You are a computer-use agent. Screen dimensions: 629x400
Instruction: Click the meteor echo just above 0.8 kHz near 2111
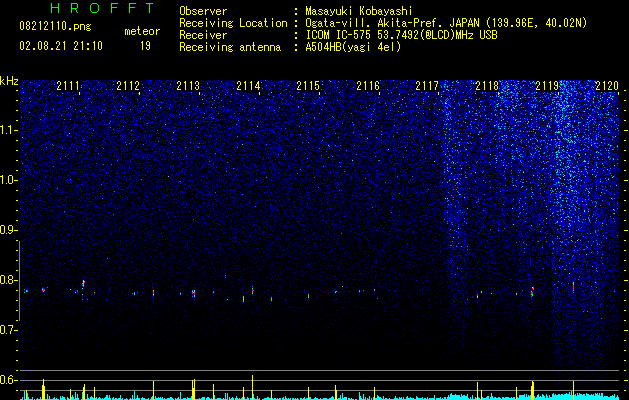click(83, 283)
